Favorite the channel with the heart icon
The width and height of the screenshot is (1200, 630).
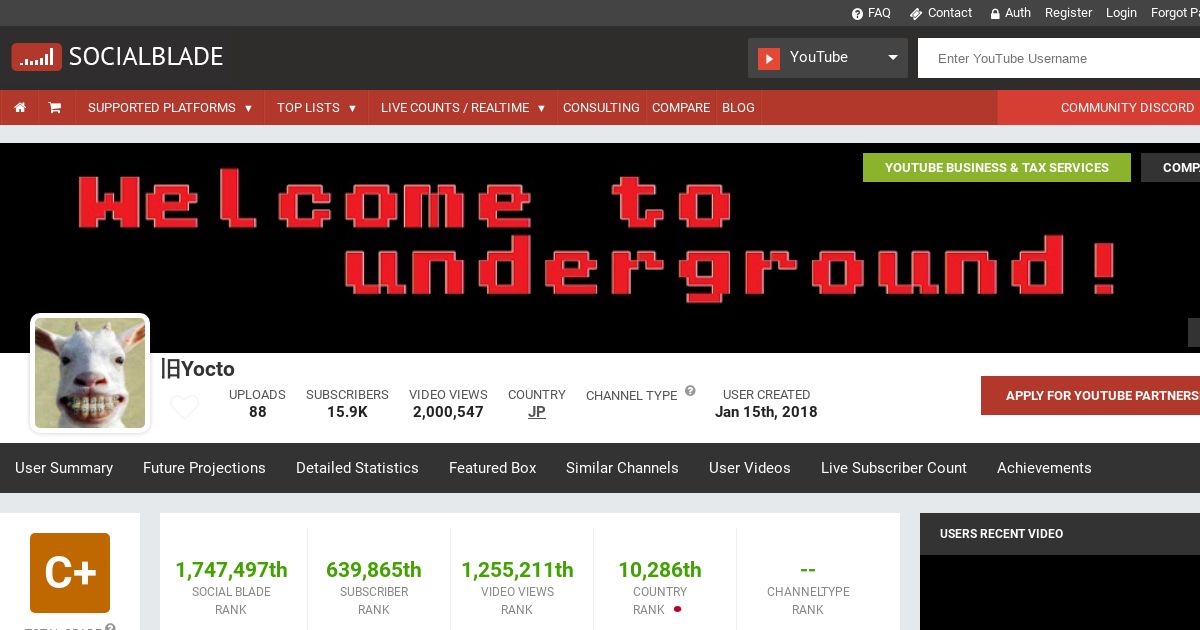click(184, 406)
